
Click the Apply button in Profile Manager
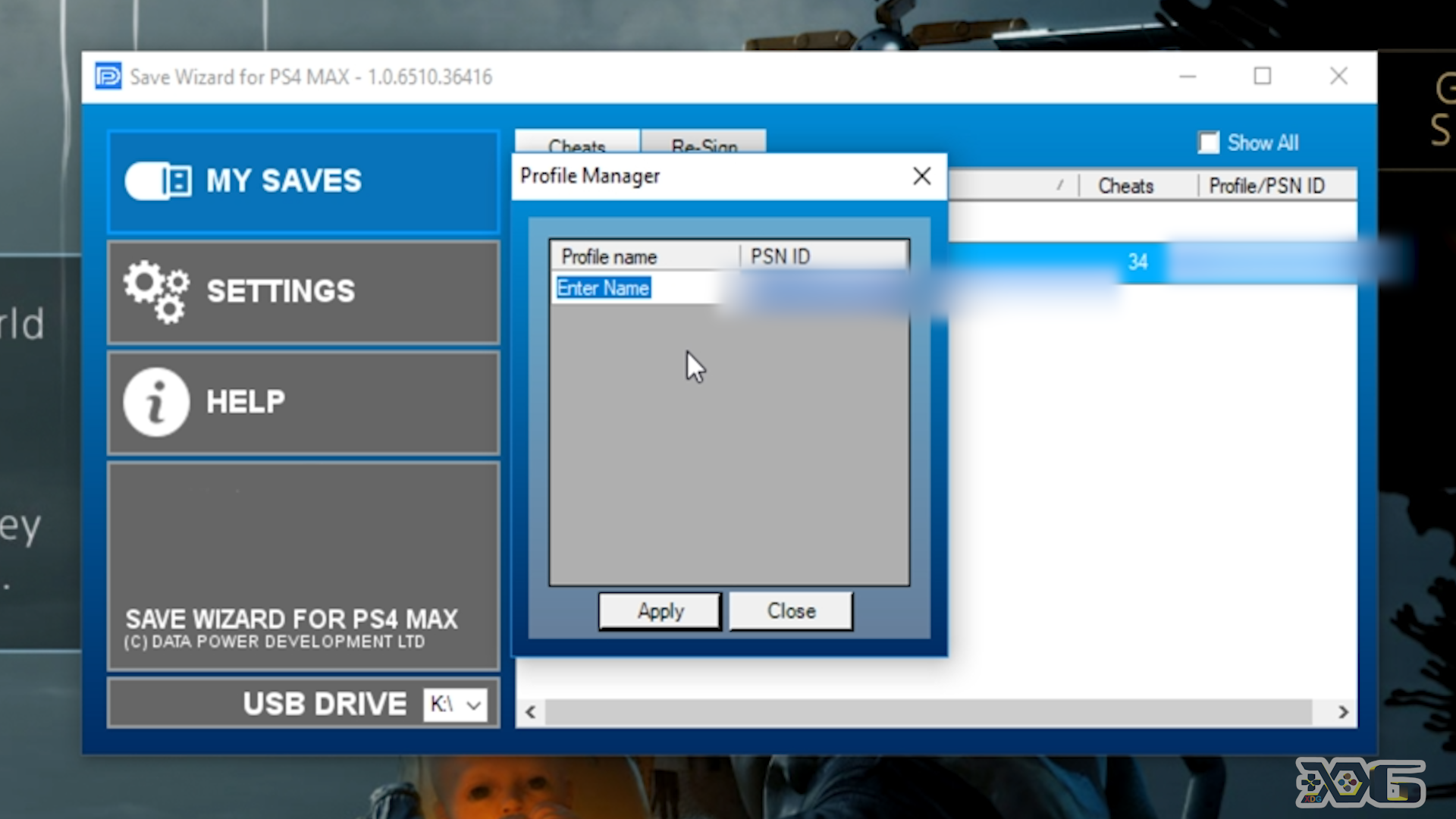(660, 611)
